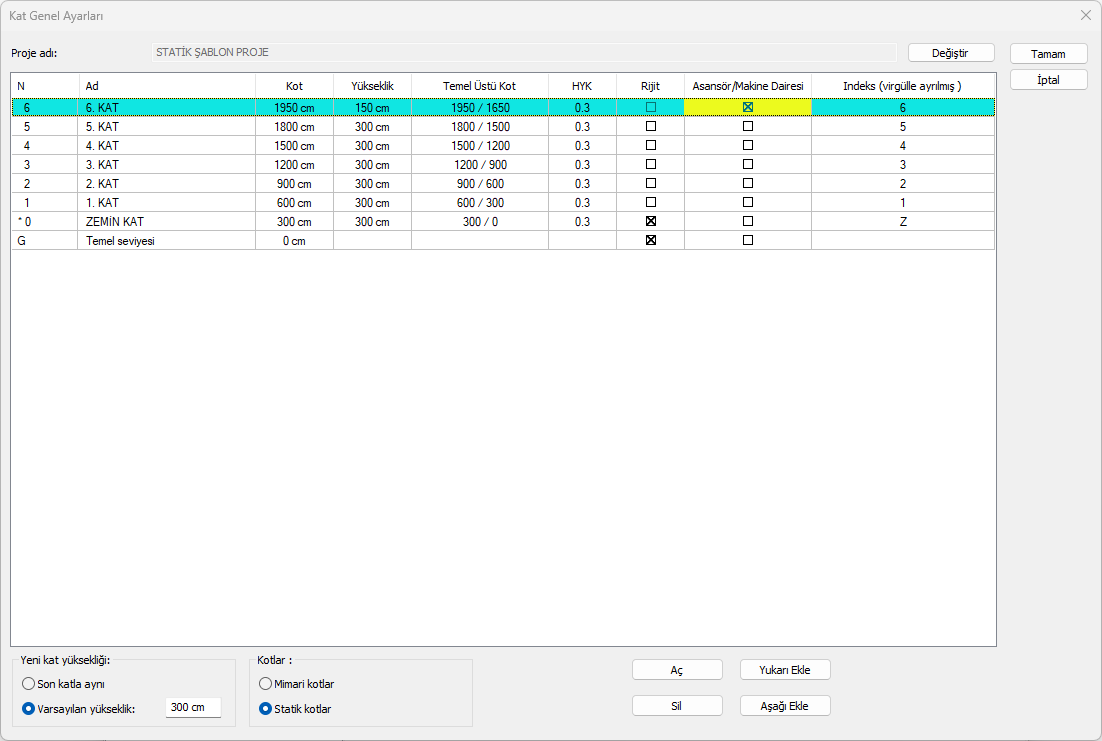Image resolution: width=1102 pixels, height=741 pixels.
Task: Click the İptal button
Action: 1048,80
